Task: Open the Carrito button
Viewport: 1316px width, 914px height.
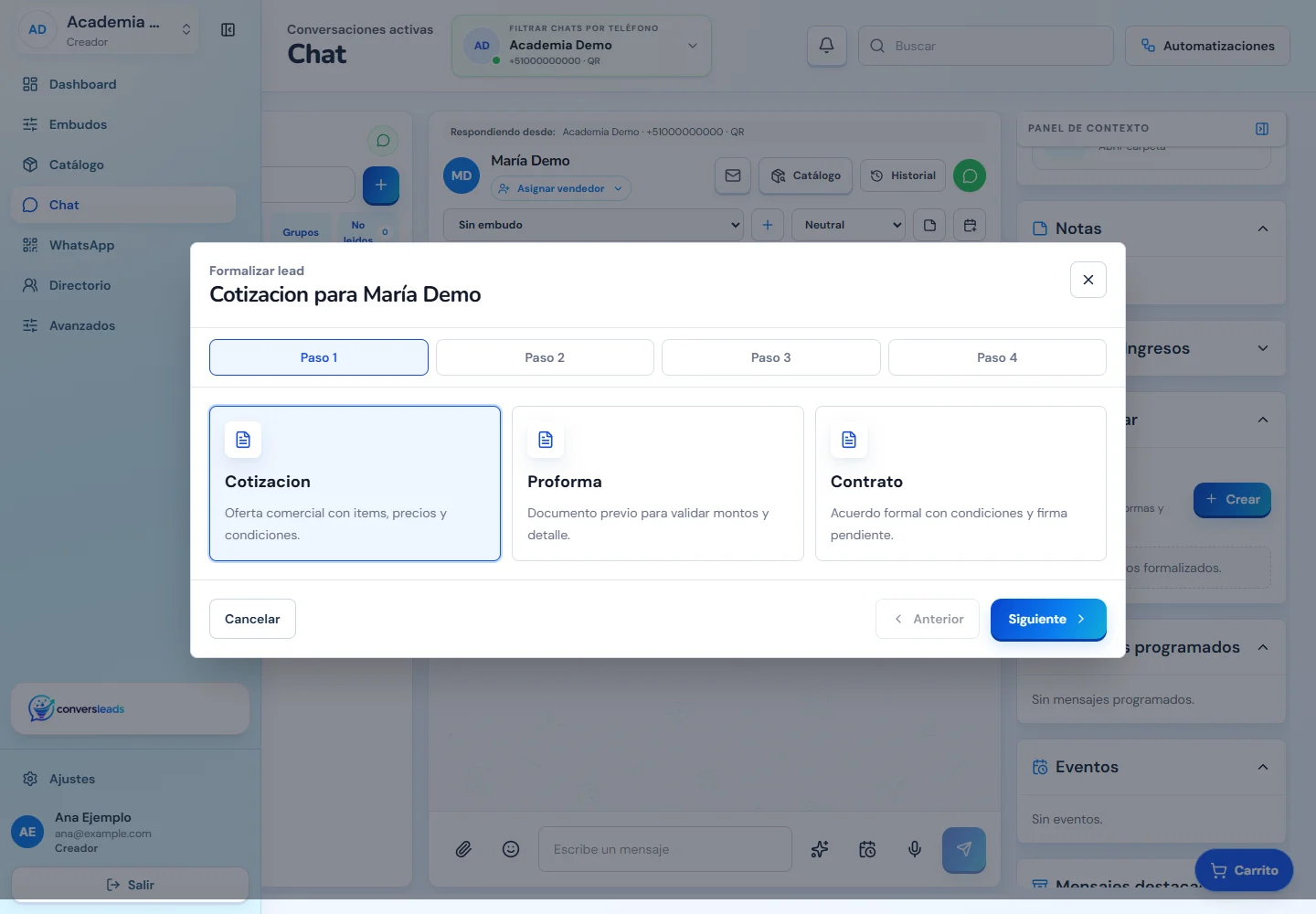Action: (x=1244, y=870)
